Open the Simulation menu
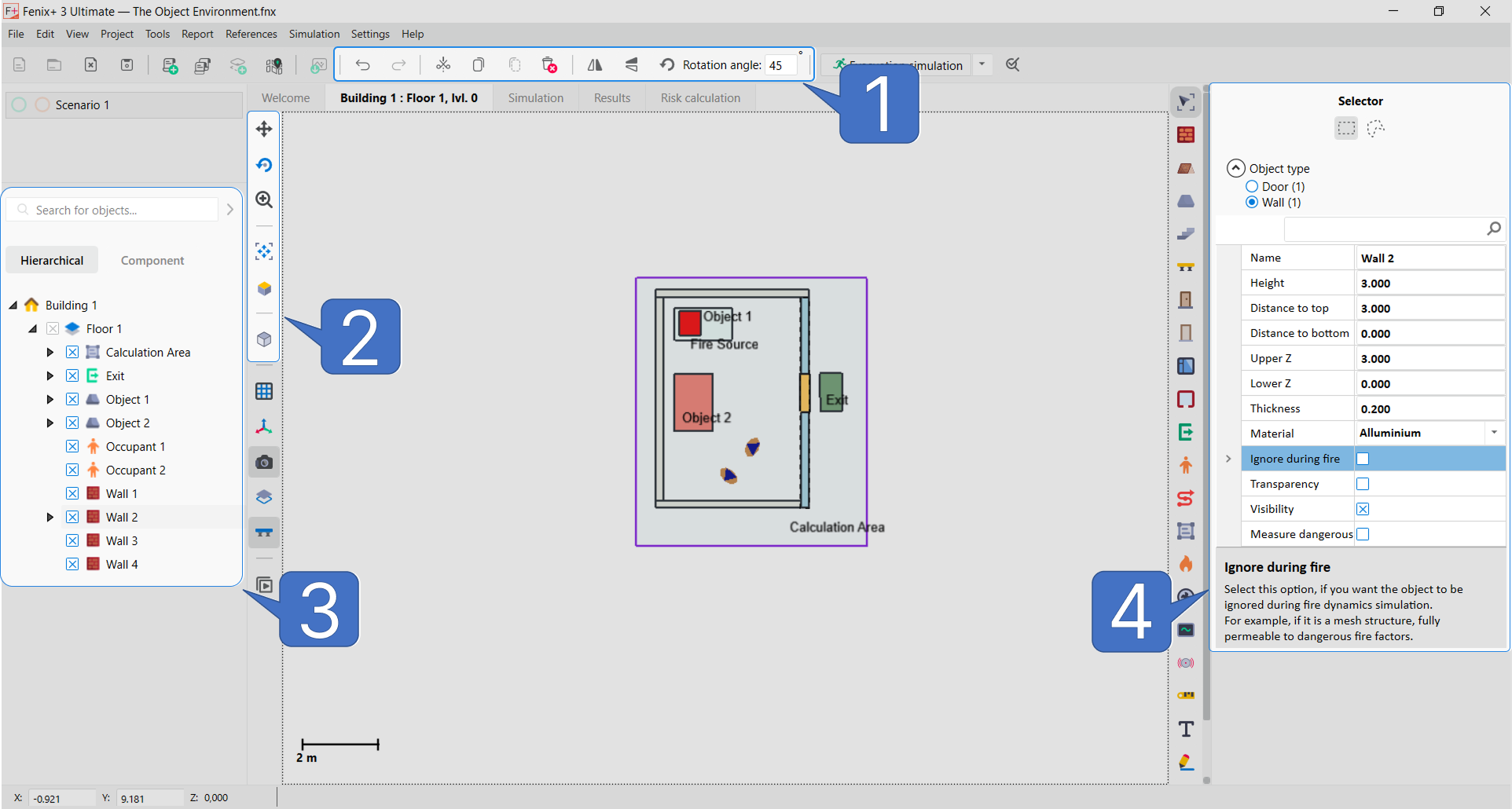The image size is (1512, 809). point(314,34)
